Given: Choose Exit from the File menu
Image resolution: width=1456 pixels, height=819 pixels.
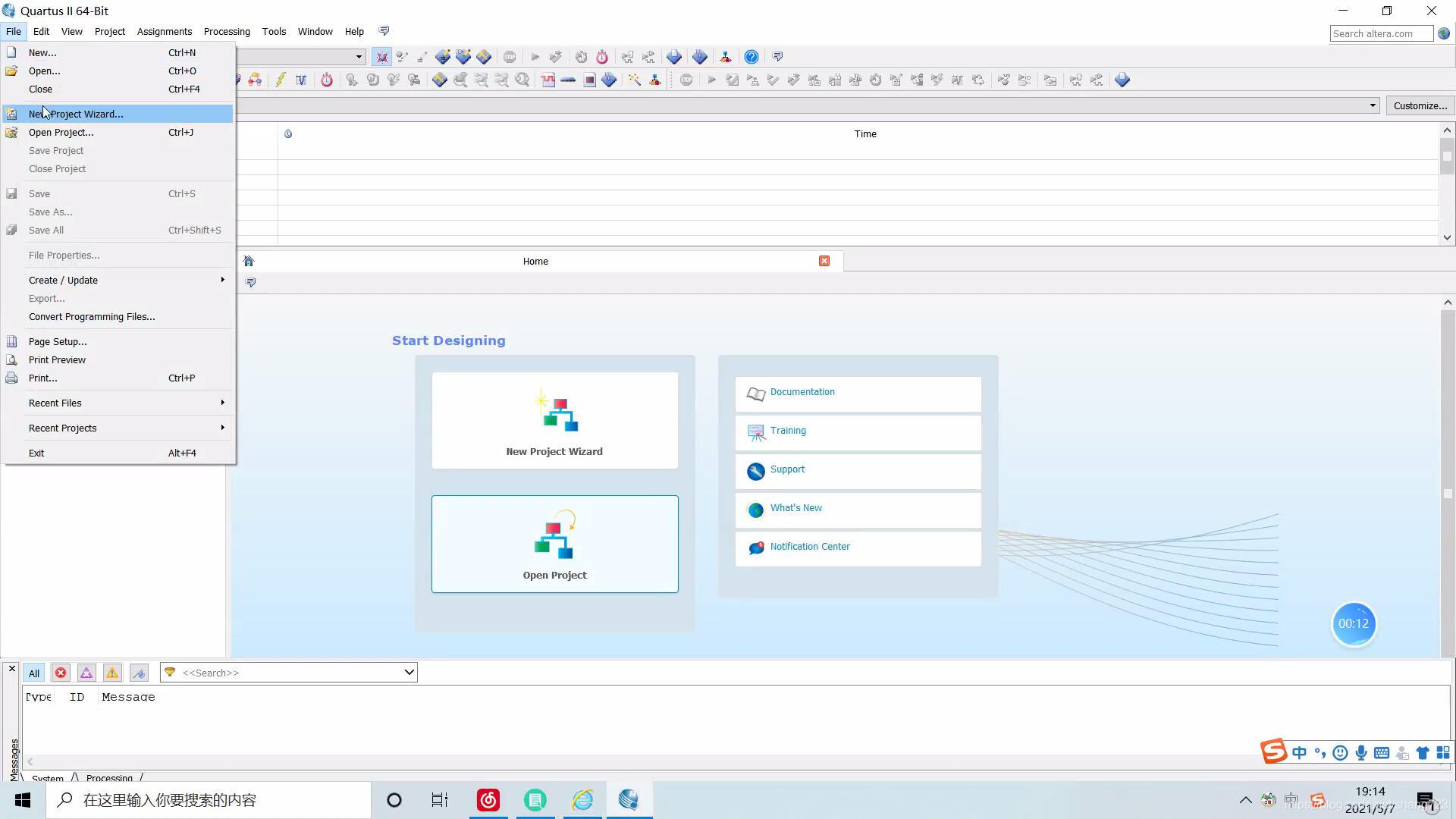Looking at the screenshot, I should pos(118,453).
